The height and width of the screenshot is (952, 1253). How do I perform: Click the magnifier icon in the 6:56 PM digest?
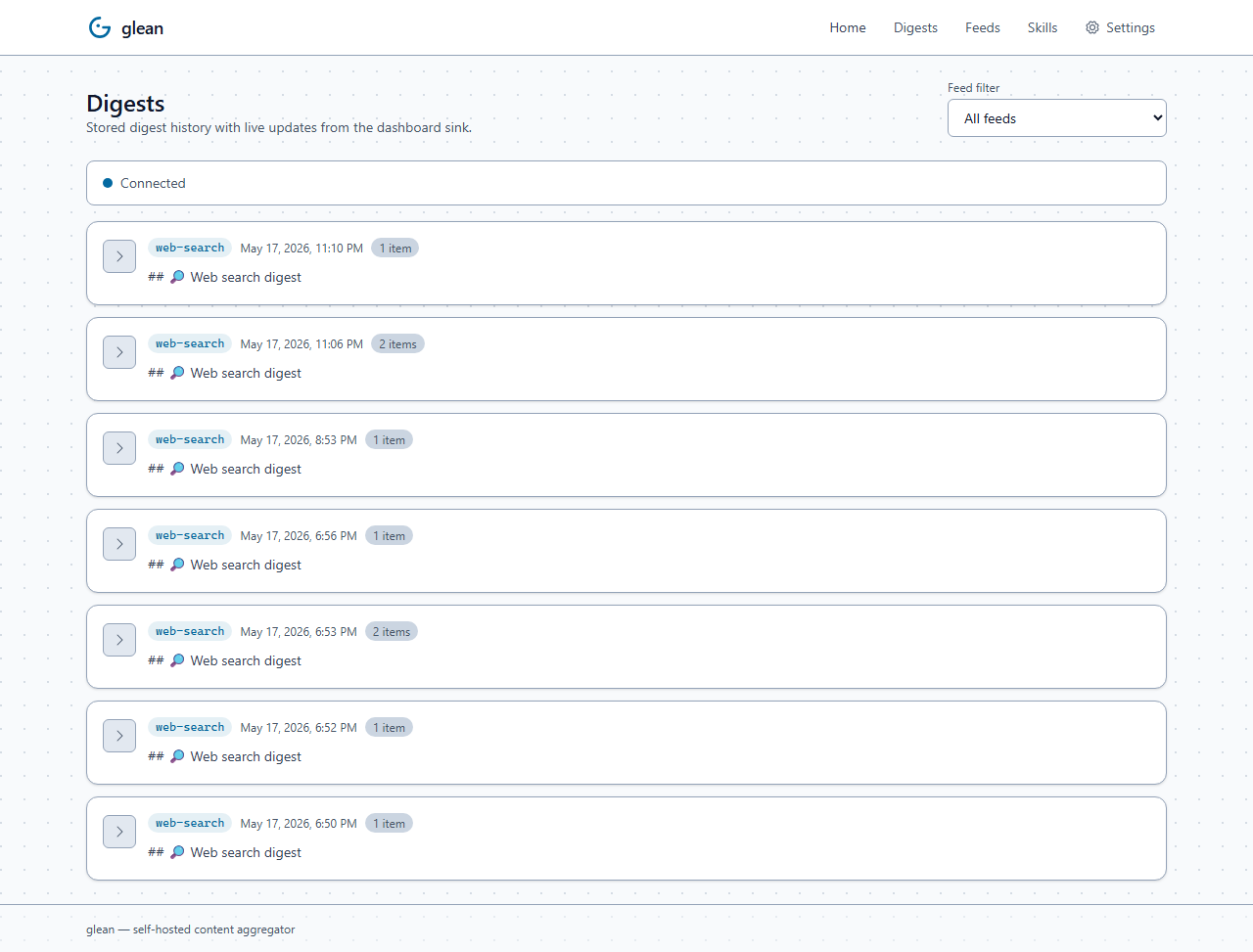point(177,565)
